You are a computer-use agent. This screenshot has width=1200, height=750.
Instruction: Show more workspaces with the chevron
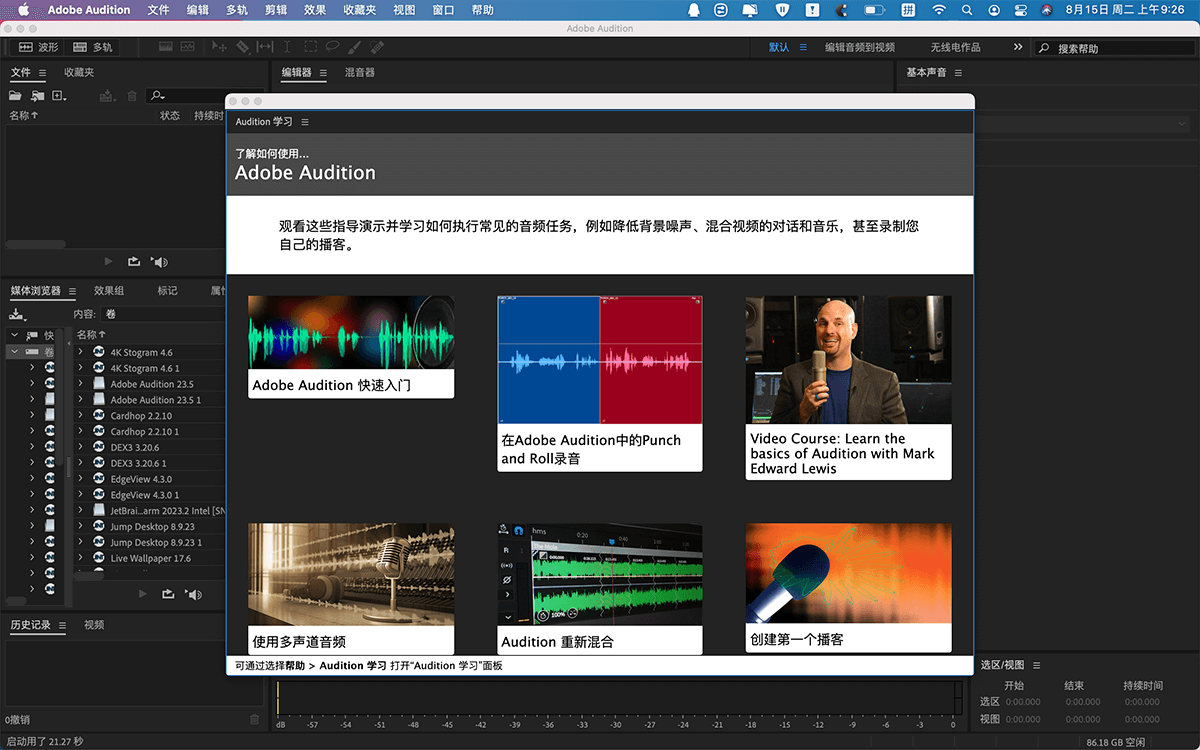tap(1018, 47)
